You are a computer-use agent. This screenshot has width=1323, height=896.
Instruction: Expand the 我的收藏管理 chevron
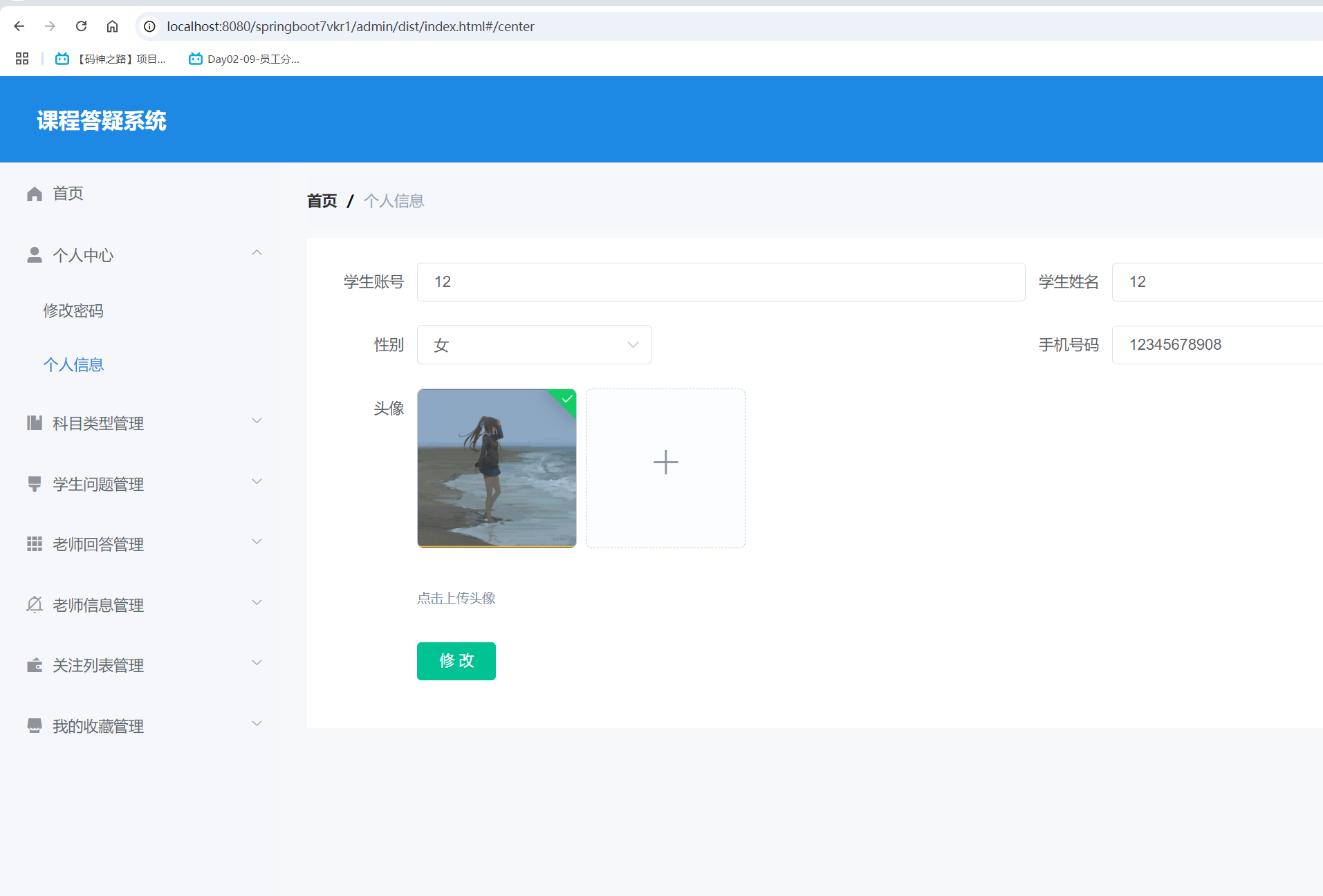(x=257, y=723)
